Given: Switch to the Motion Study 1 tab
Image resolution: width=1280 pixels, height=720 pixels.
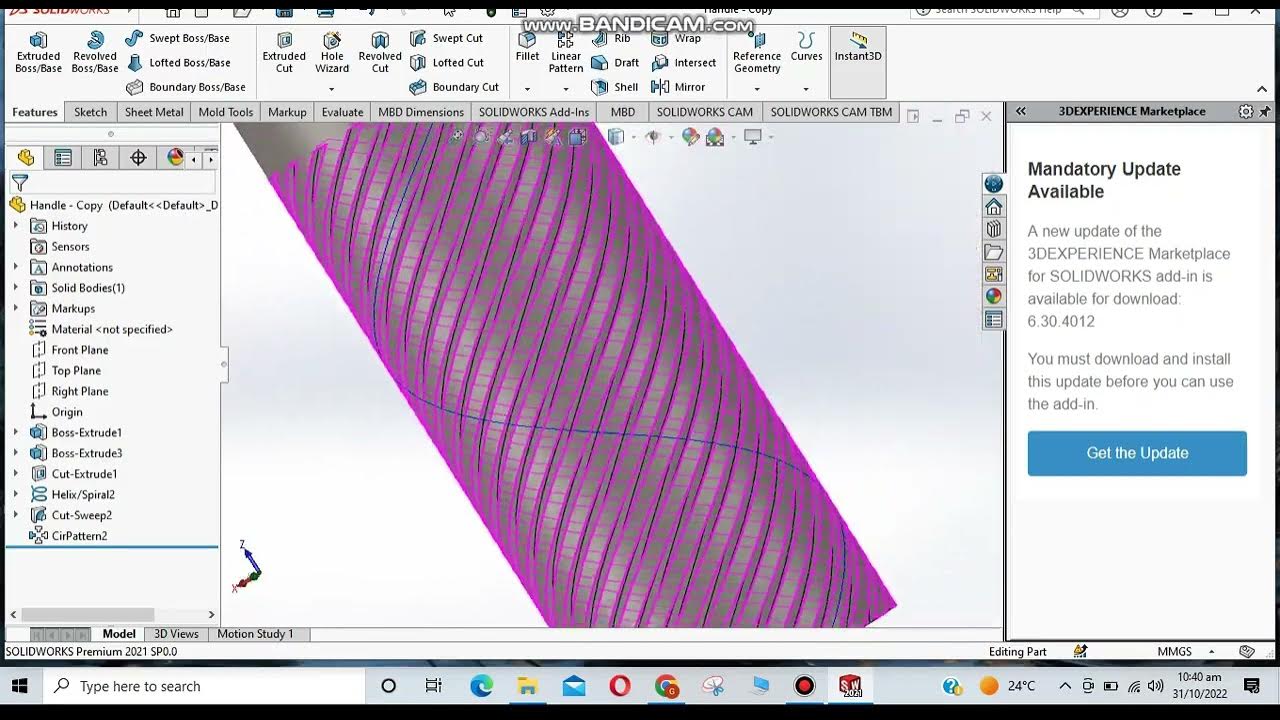Looking at the screenshot, I should [255, 634].
